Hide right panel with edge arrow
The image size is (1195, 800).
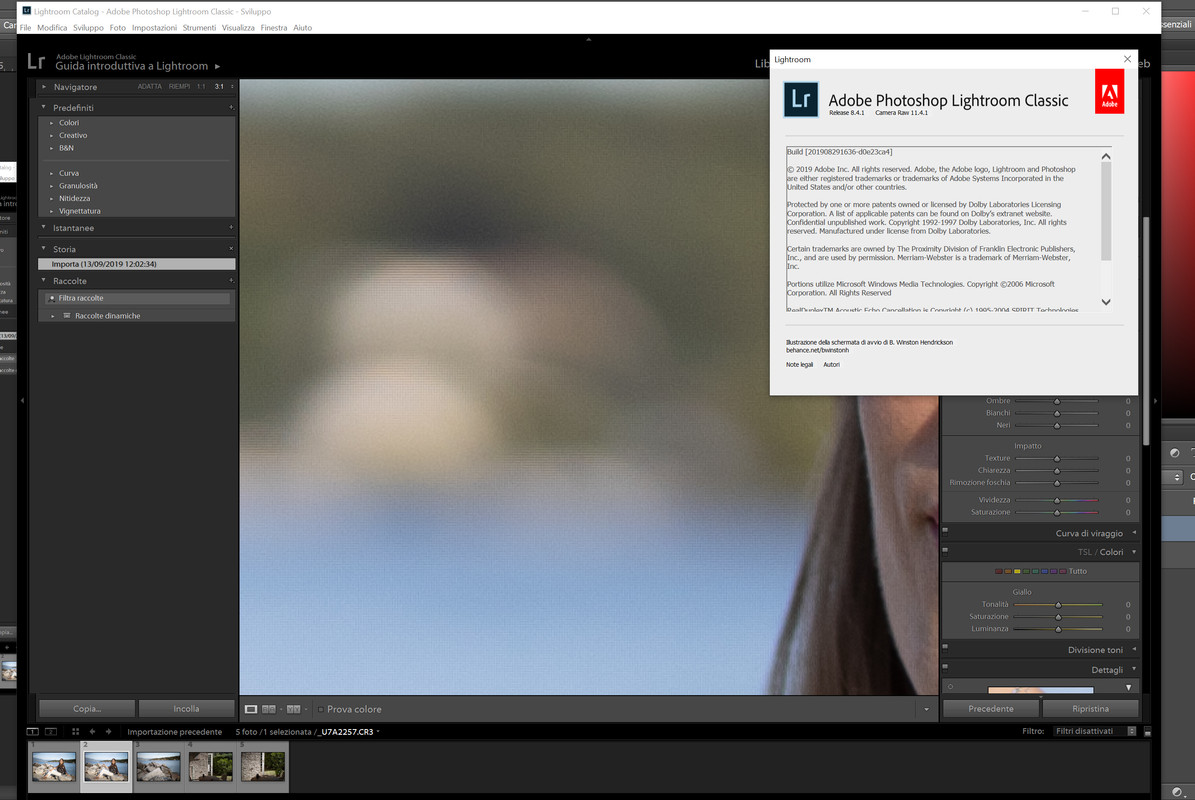pos(1155,400)
